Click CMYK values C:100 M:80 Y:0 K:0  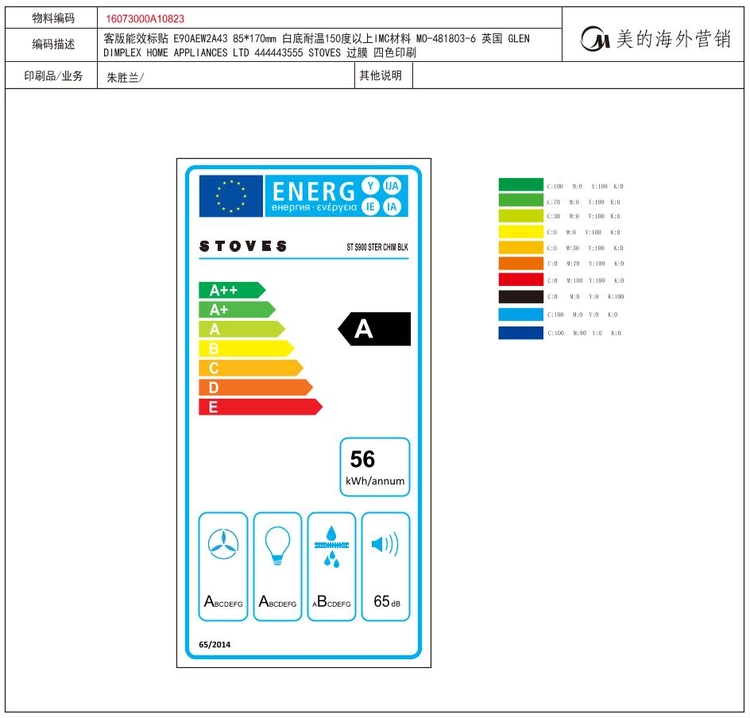tap(584, 333)
